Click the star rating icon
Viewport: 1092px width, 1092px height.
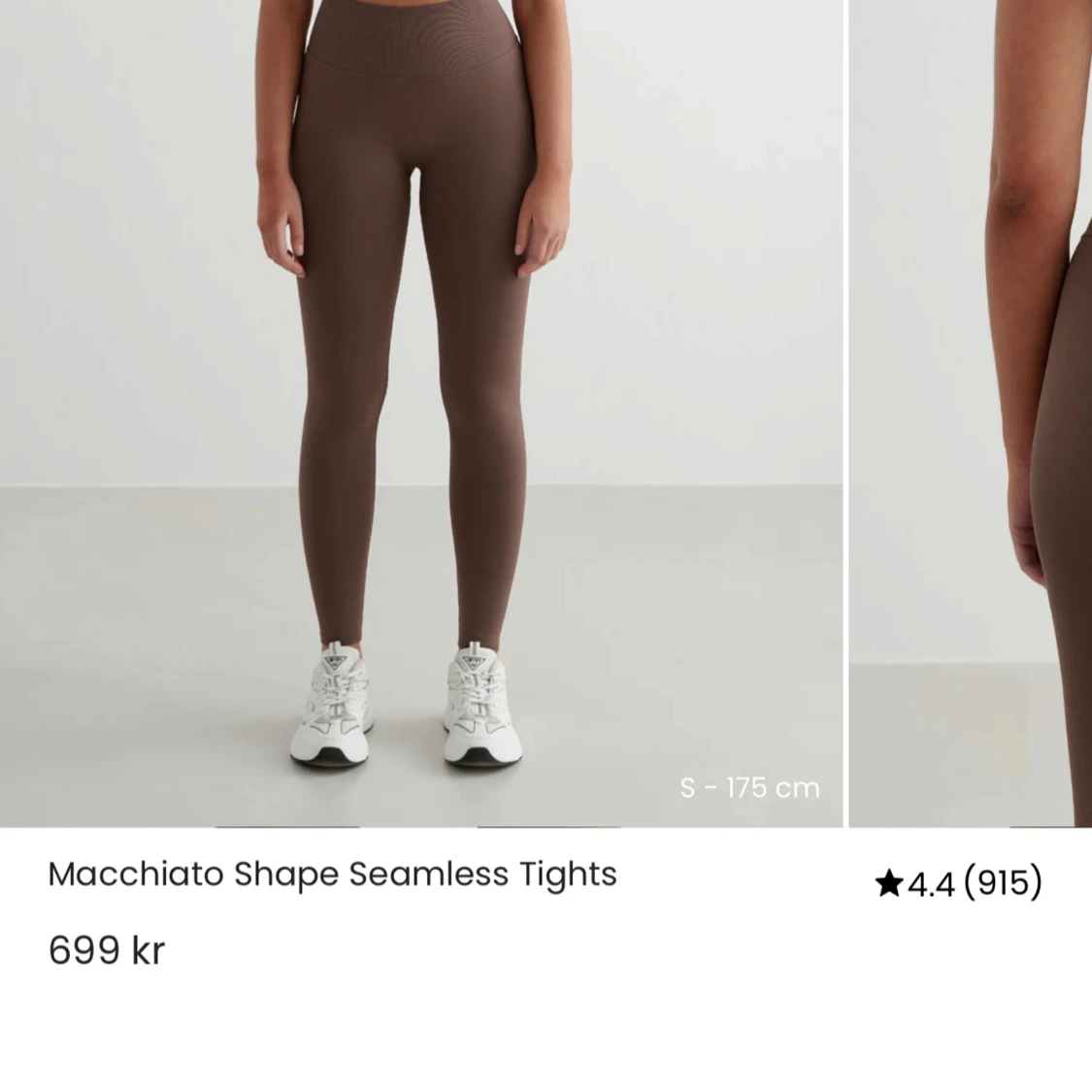tap(888, 882)
